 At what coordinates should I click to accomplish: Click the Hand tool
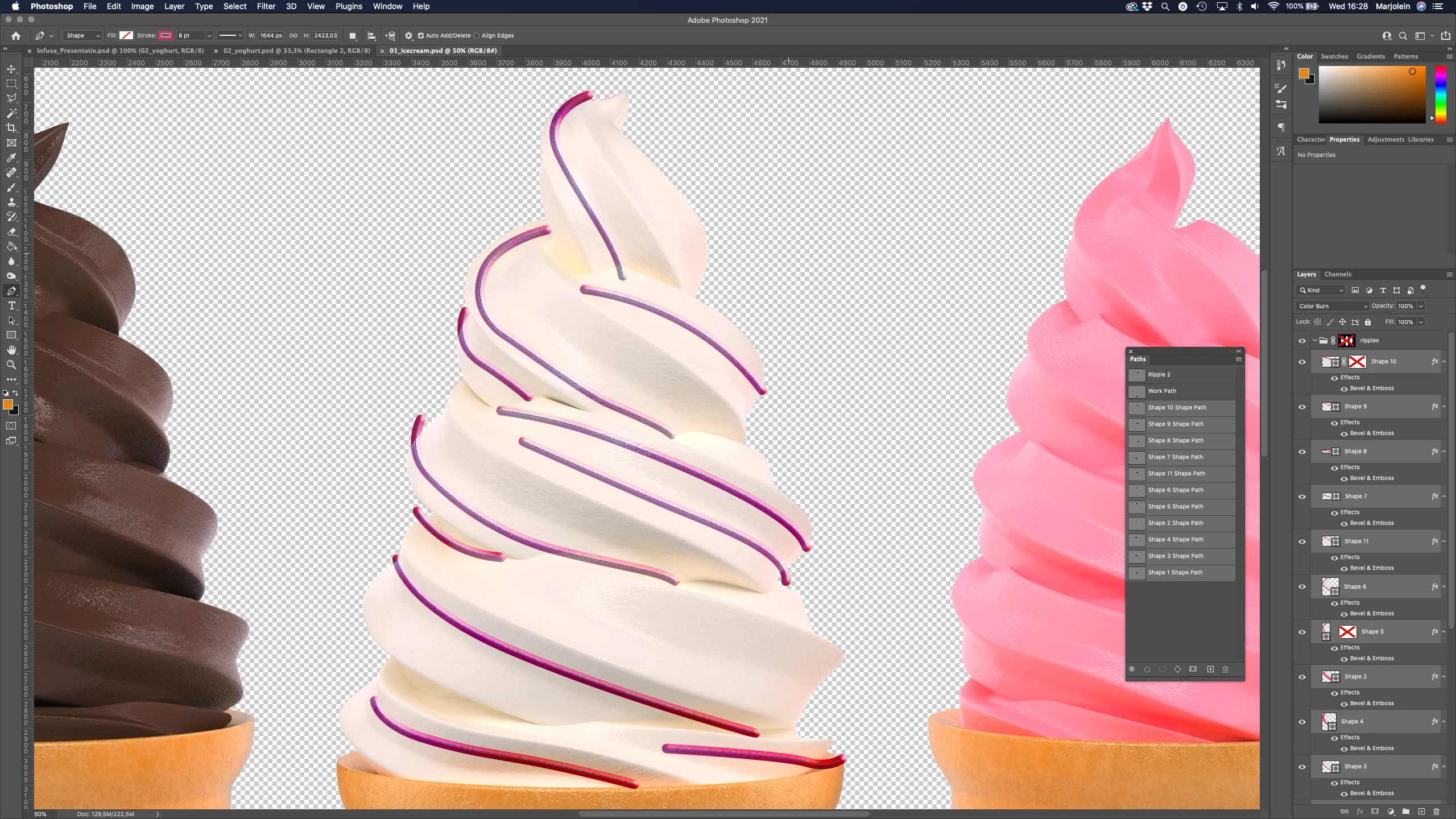[x=11, y=350]
